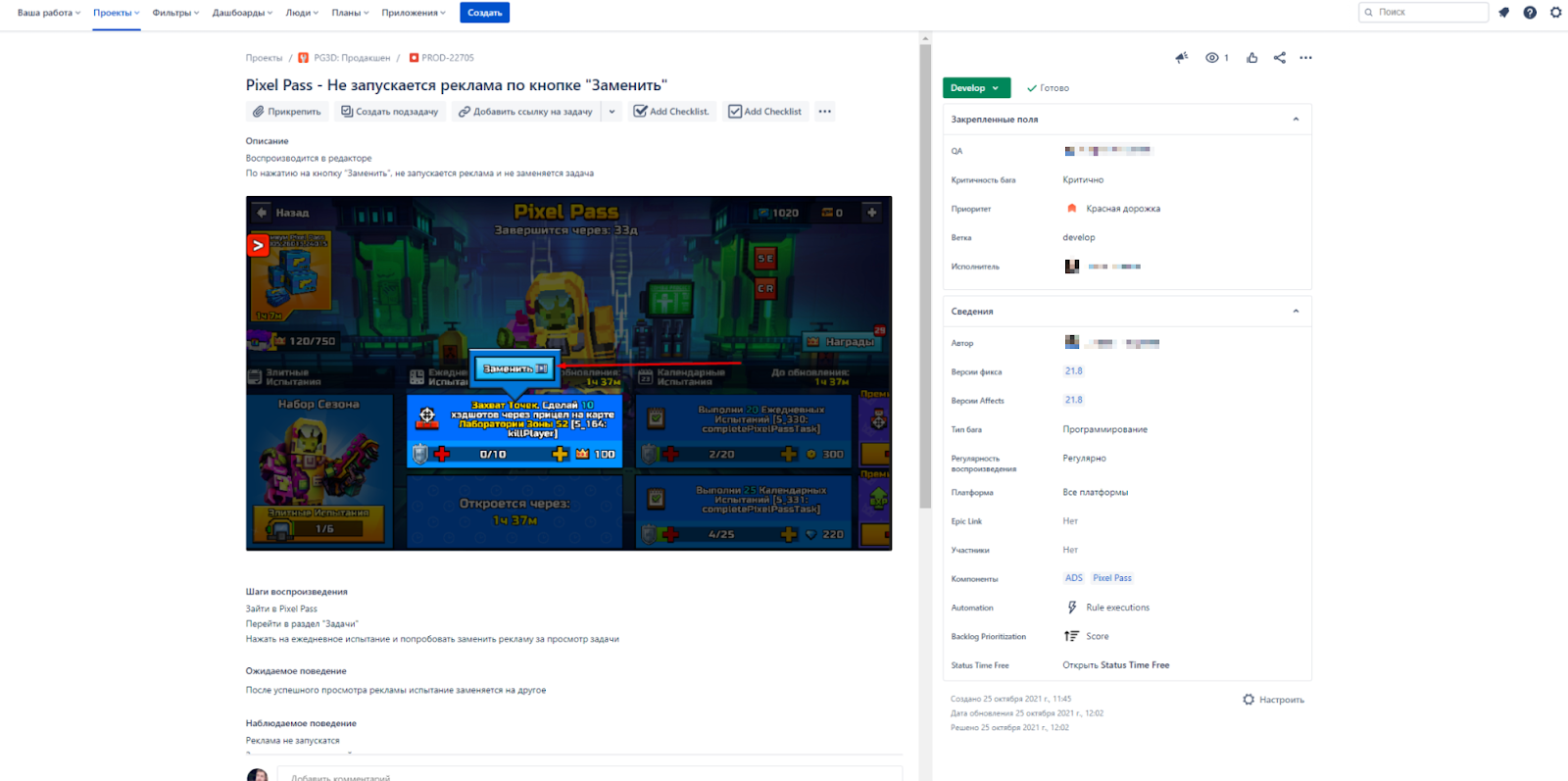Screen dimensions: 1568x781
Task: Click the red priority icon beside Красная дорожка
Action: tap(1072, 209)
